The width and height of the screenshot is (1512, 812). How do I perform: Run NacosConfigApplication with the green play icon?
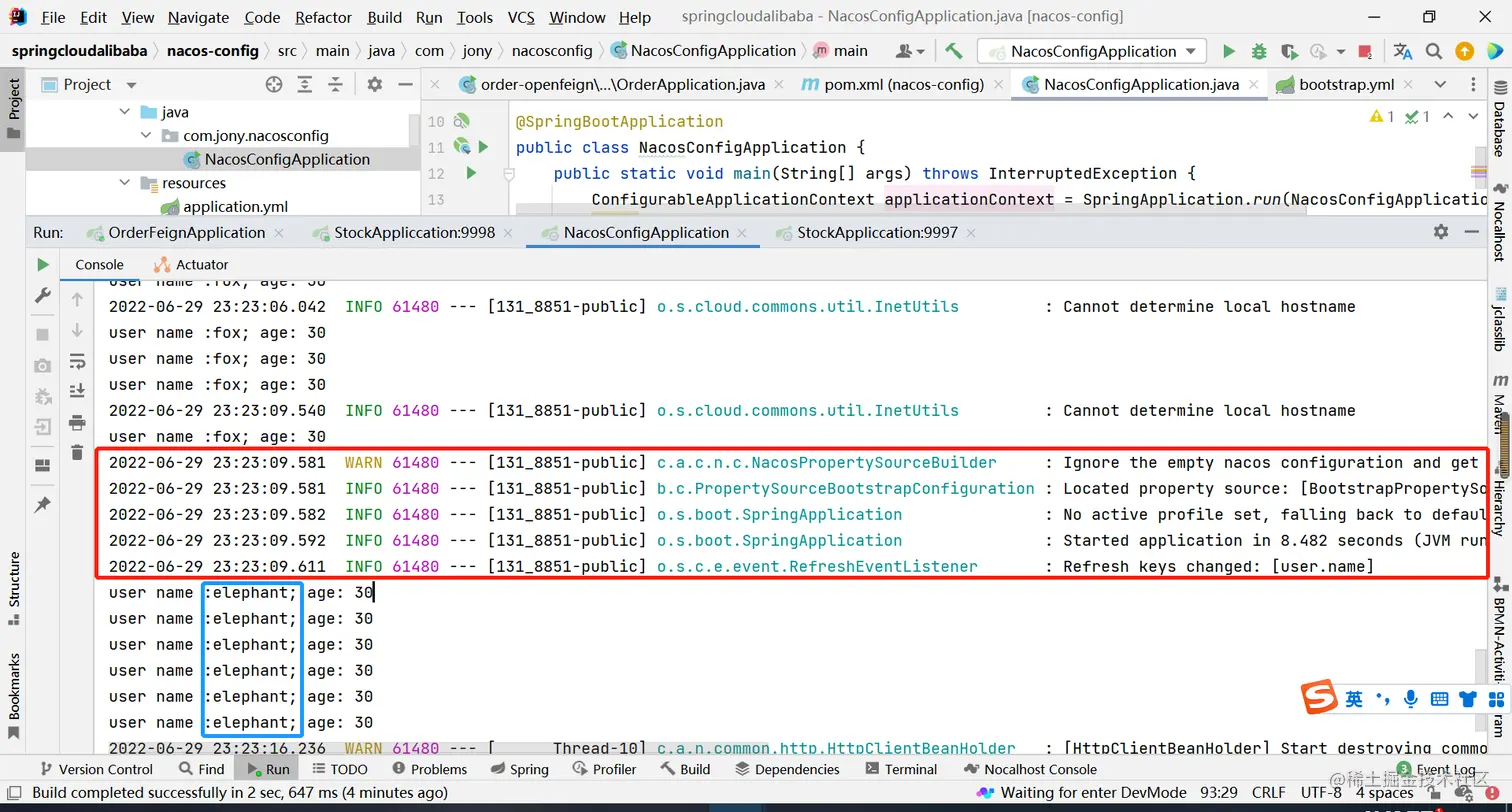point(1229,51)
